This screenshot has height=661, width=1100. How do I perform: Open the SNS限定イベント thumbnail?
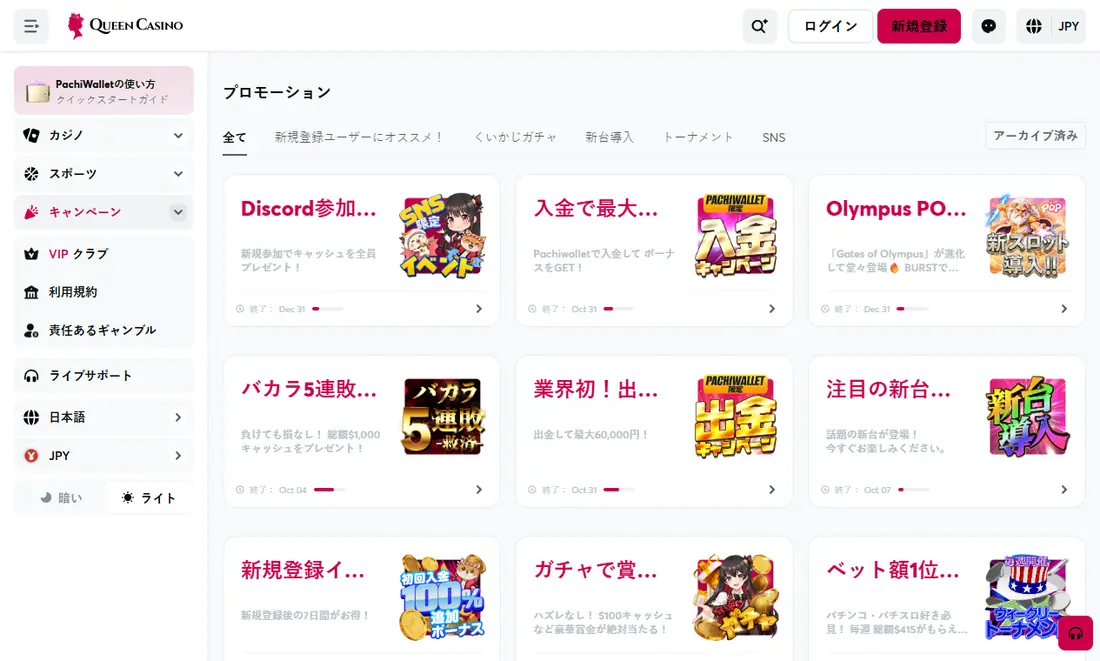[x=443, y=235]
